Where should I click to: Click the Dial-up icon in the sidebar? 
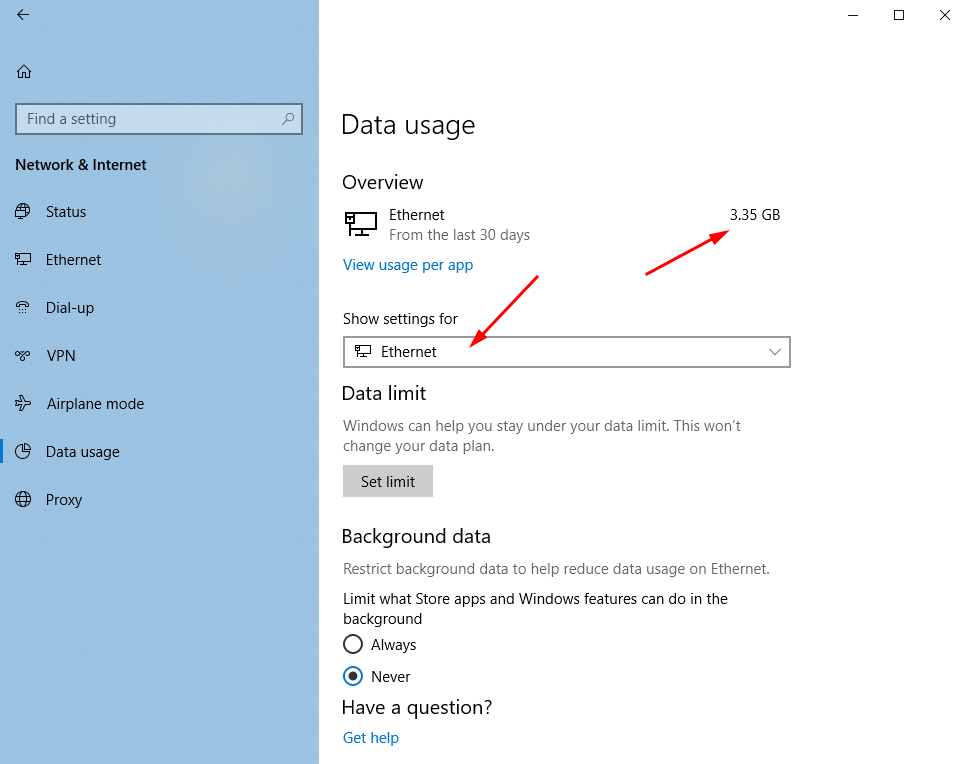point(23,307)
